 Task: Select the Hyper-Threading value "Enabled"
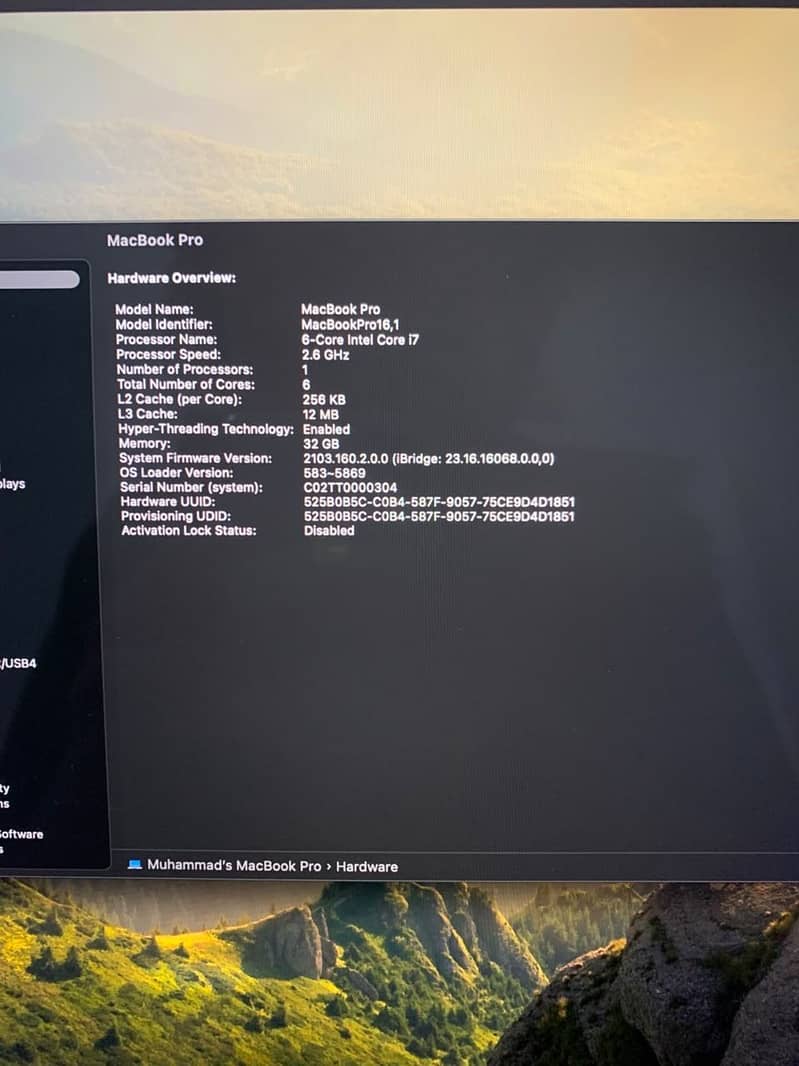pos(326,430)
